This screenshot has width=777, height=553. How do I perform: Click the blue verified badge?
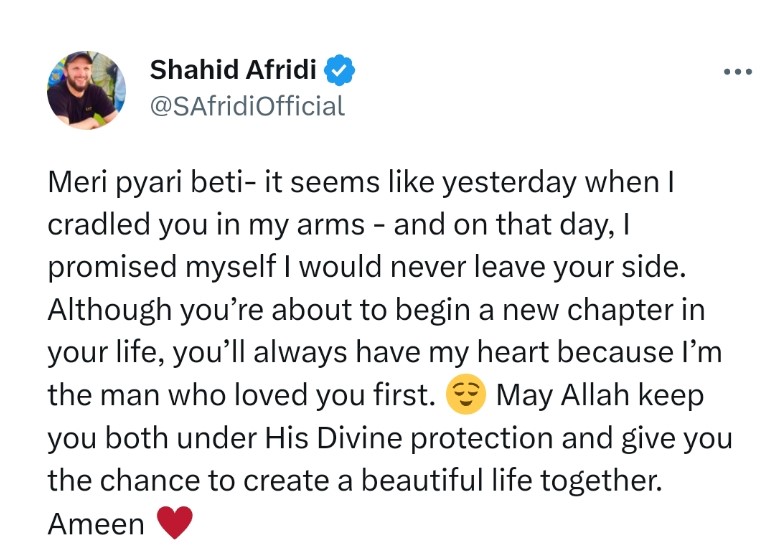342,71
